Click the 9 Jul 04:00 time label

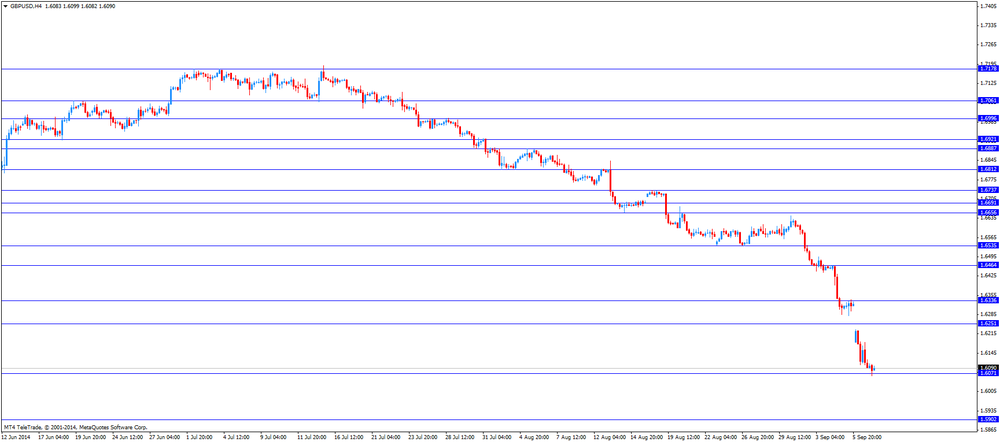(274, 438)
